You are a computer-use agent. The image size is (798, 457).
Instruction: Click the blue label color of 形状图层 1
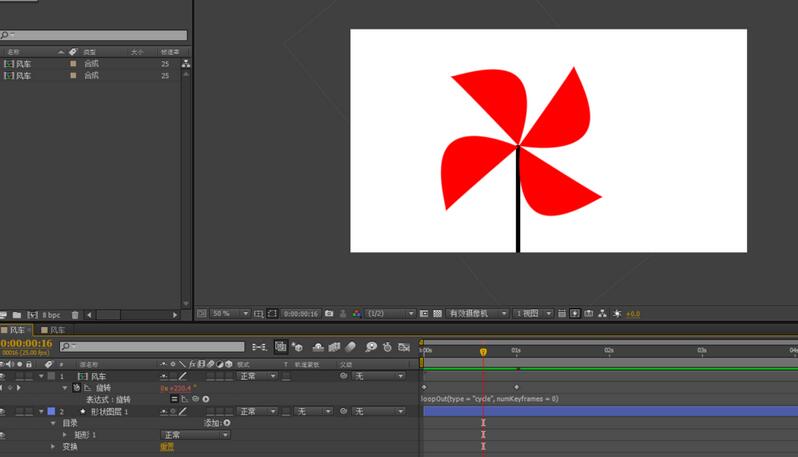click(51, 411)
